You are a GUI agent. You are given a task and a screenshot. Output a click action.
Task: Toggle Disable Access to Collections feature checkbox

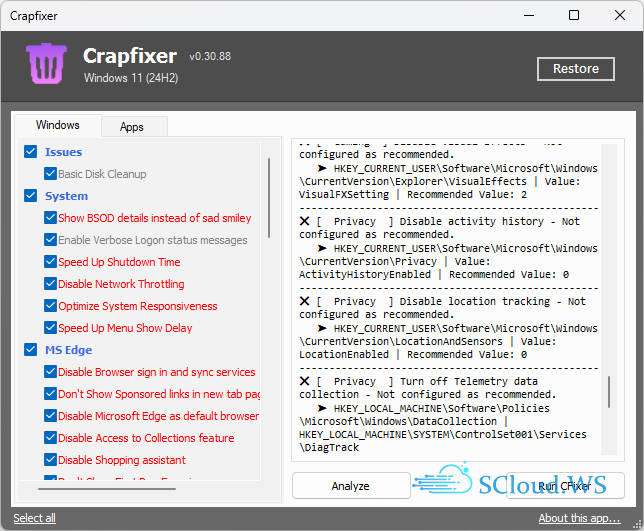[x=50, y=437]
